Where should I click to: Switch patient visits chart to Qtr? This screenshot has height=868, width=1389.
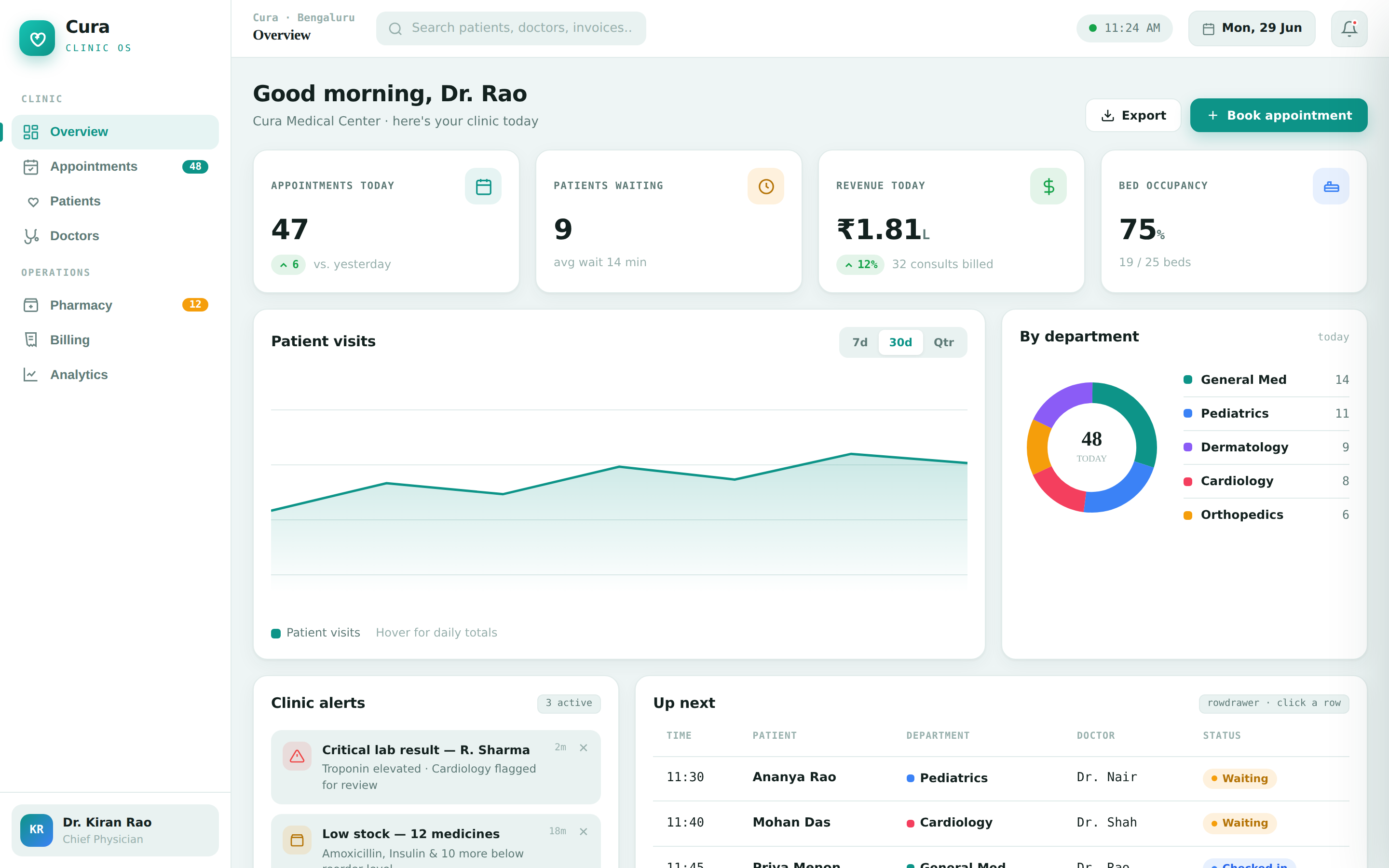[x=943, y=342]
